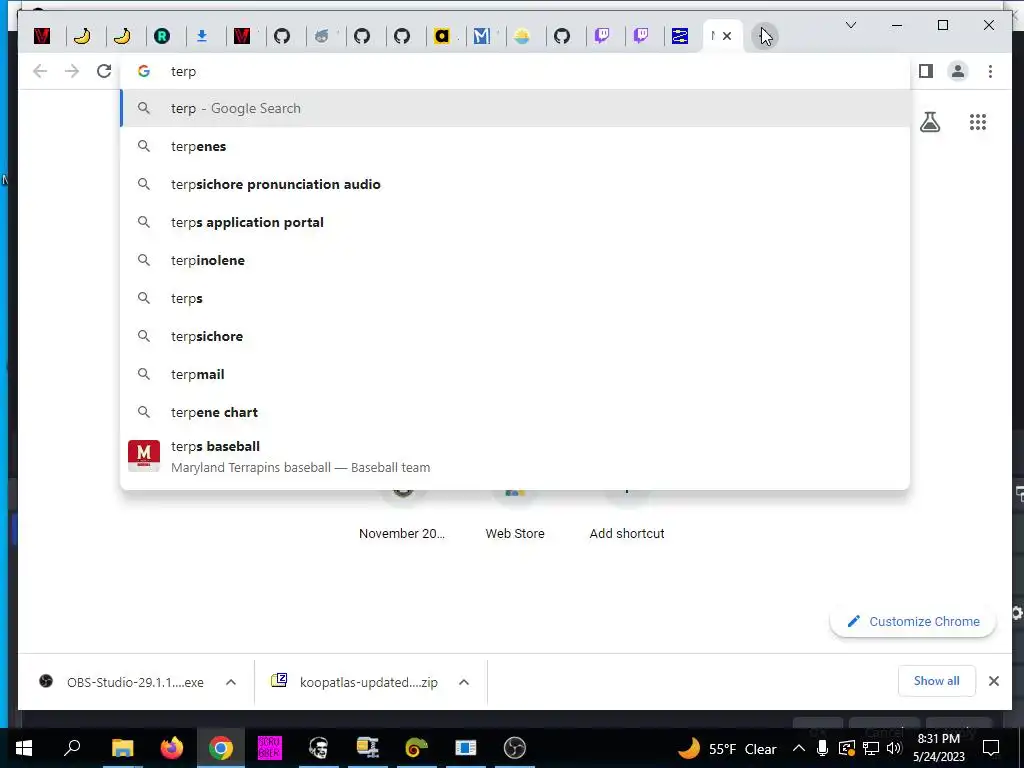Viewport: 1024px width, 768px height.
Task: Switch to the teal R icon tab
Action: click(x=162, y=36)
